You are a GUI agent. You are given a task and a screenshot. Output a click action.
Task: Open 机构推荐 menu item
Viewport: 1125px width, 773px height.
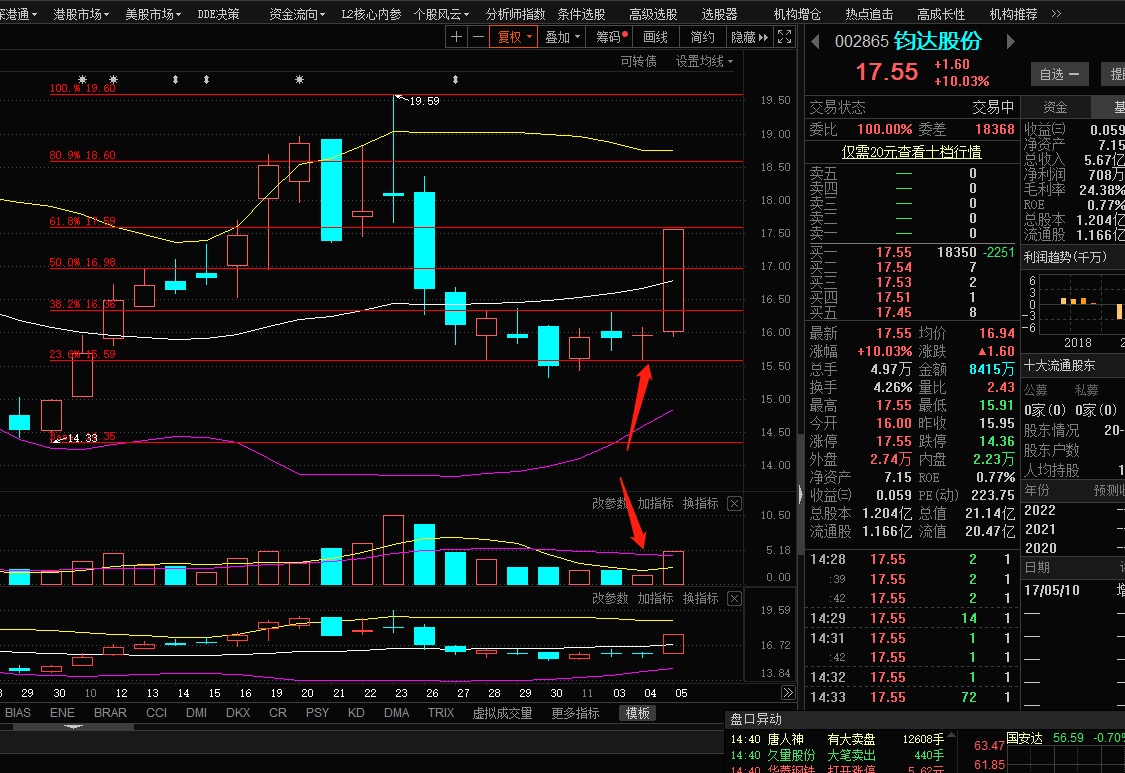tap(1013, 14)
